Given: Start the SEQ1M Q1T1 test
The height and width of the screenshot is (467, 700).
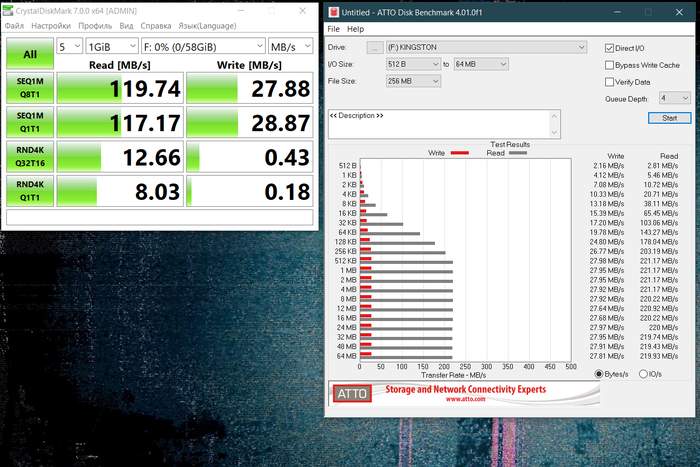Looking at the screenshot, I should click(30, 122).
